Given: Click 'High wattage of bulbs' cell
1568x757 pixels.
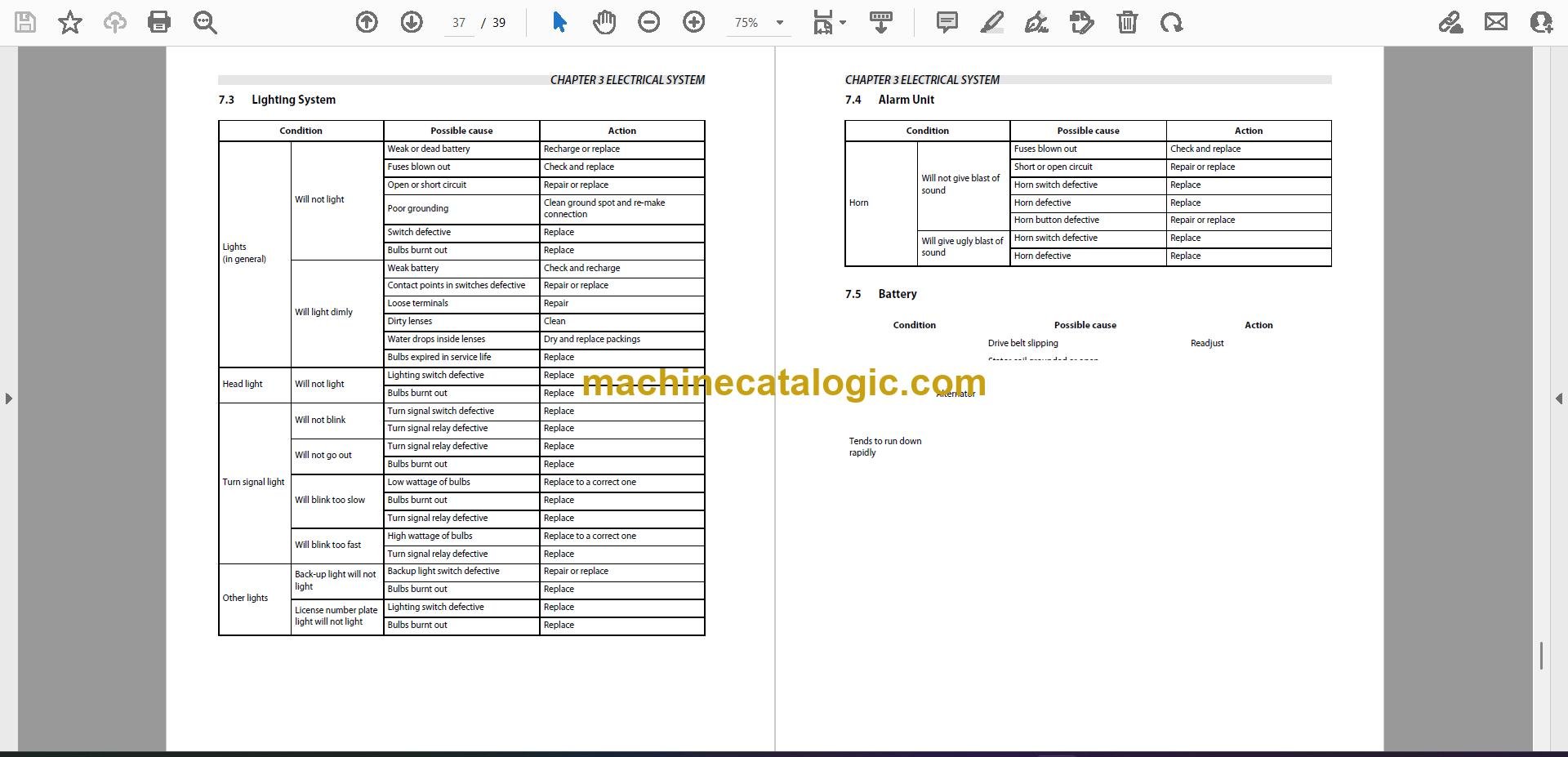Looking at the screenshot, I should click(x=461, y=537).
